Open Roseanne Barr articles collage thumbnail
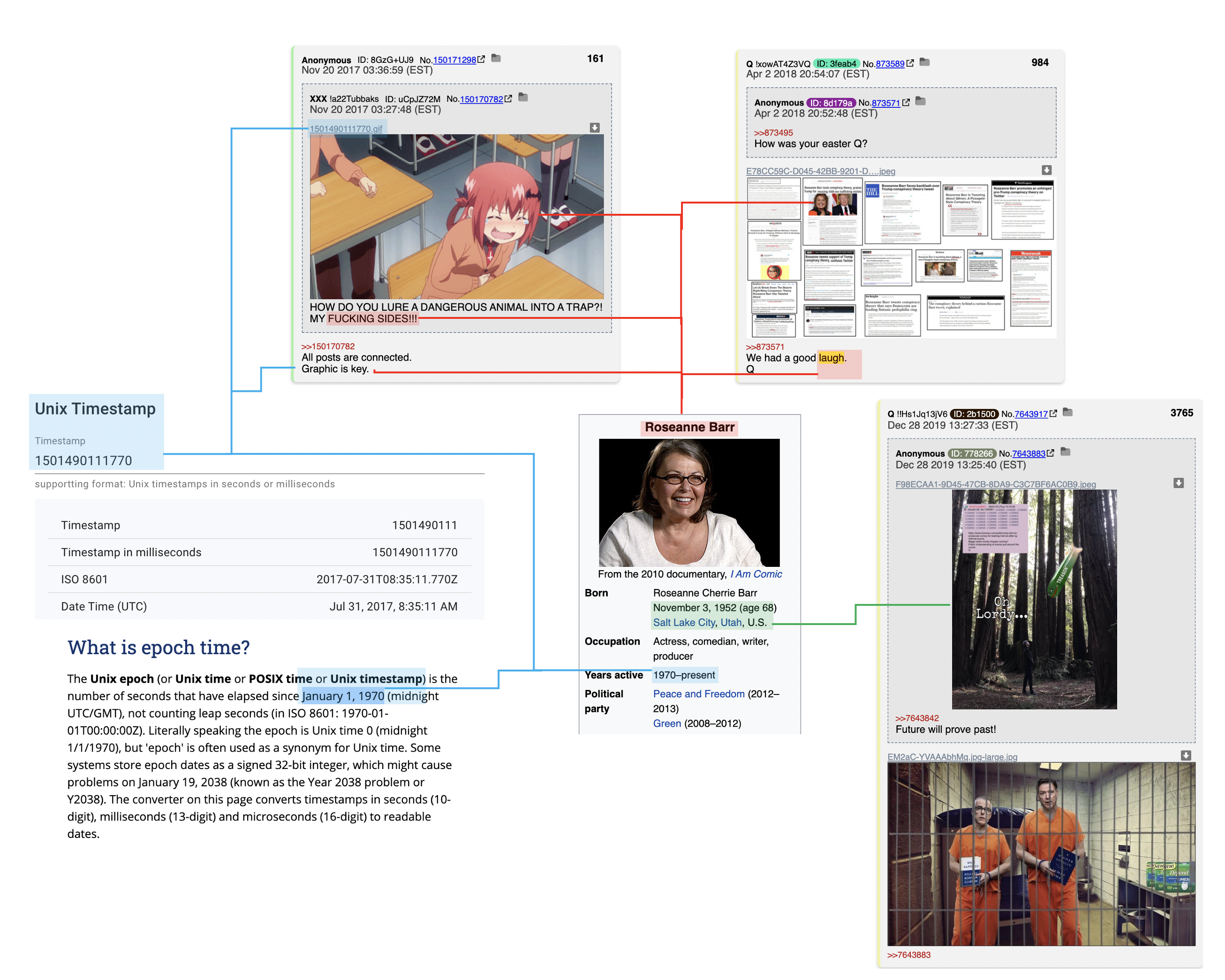Viewport: 1225px width, 980px height. tap(901, 258)
